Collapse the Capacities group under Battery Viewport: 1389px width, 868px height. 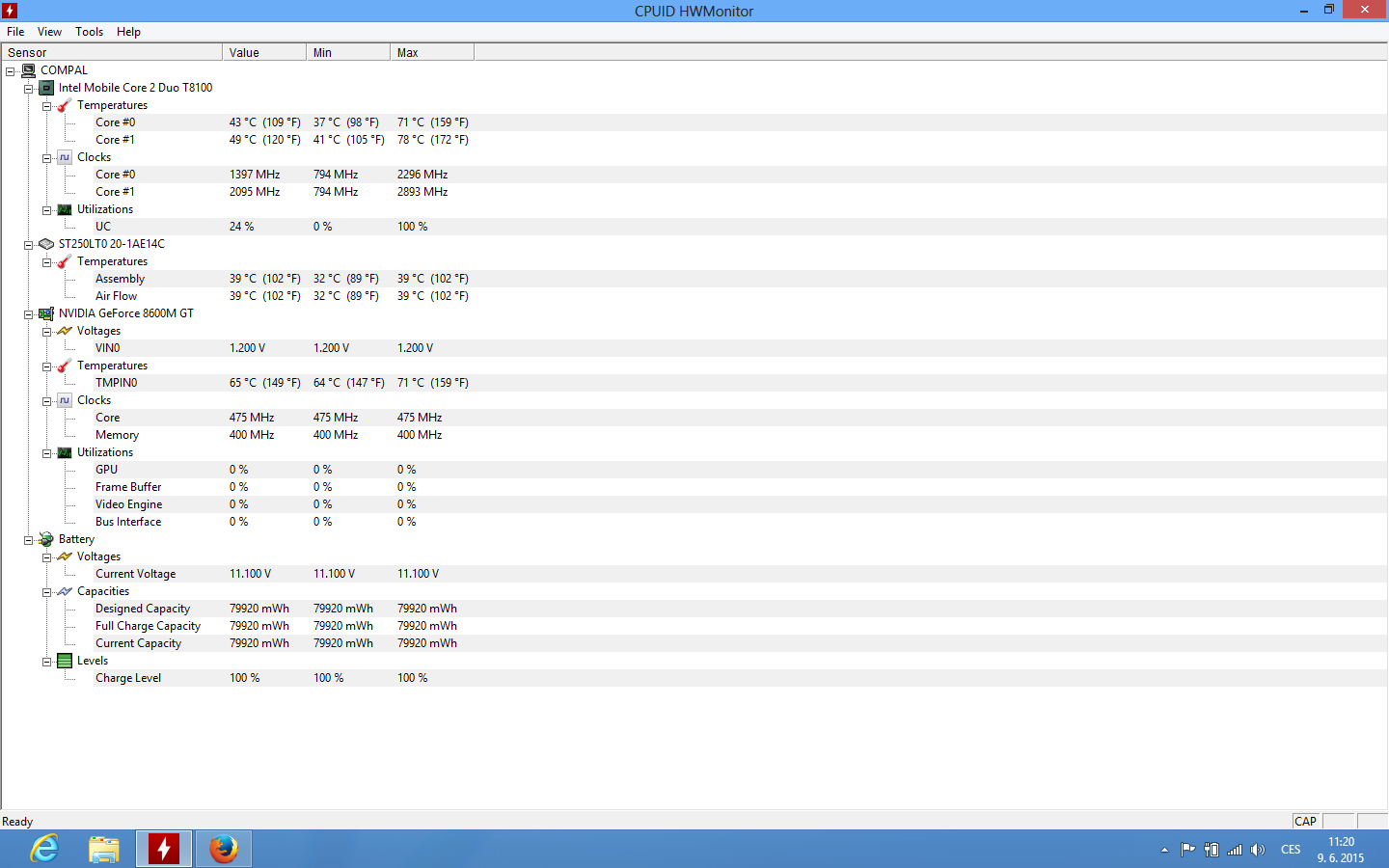[x=47, y=592]
